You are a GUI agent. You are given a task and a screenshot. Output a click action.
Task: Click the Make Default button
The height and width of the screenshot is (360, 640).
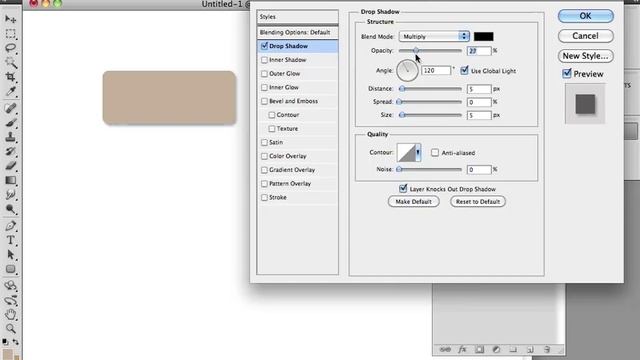click(413, 202)
